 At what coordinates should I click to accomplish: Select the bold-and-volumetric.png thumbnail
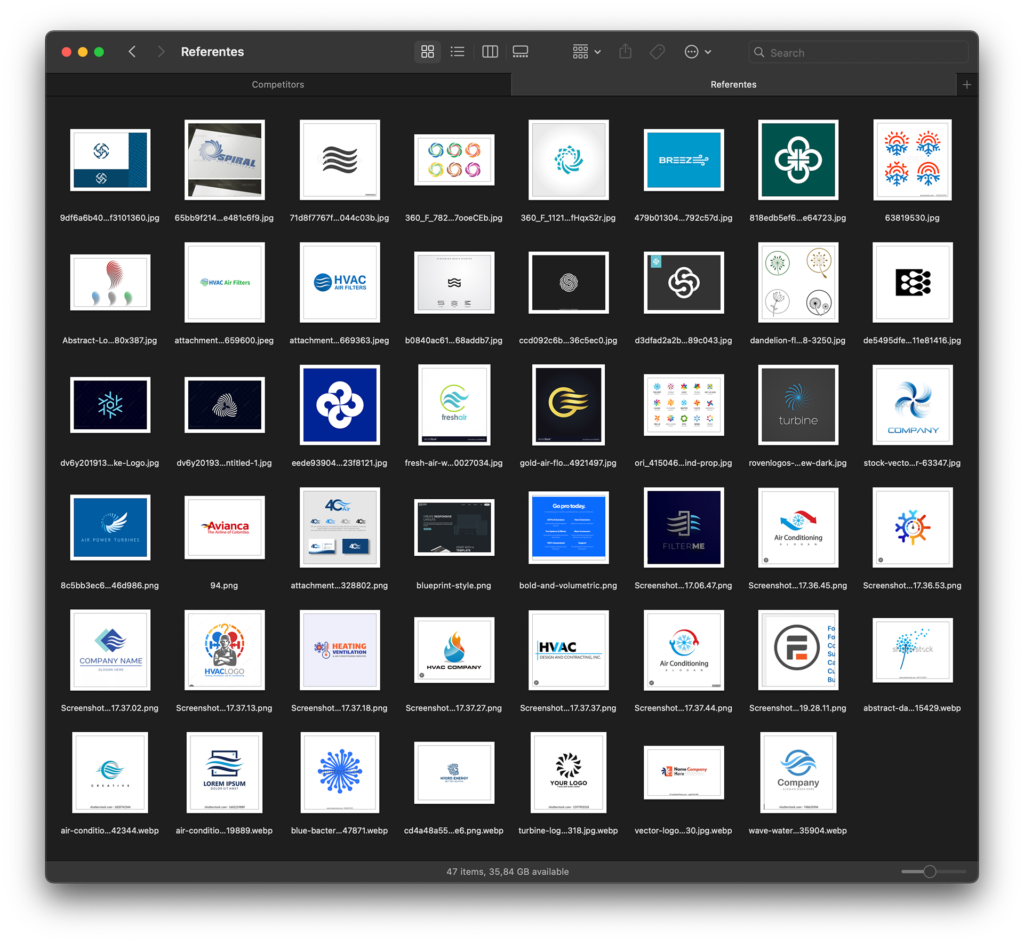568,527
